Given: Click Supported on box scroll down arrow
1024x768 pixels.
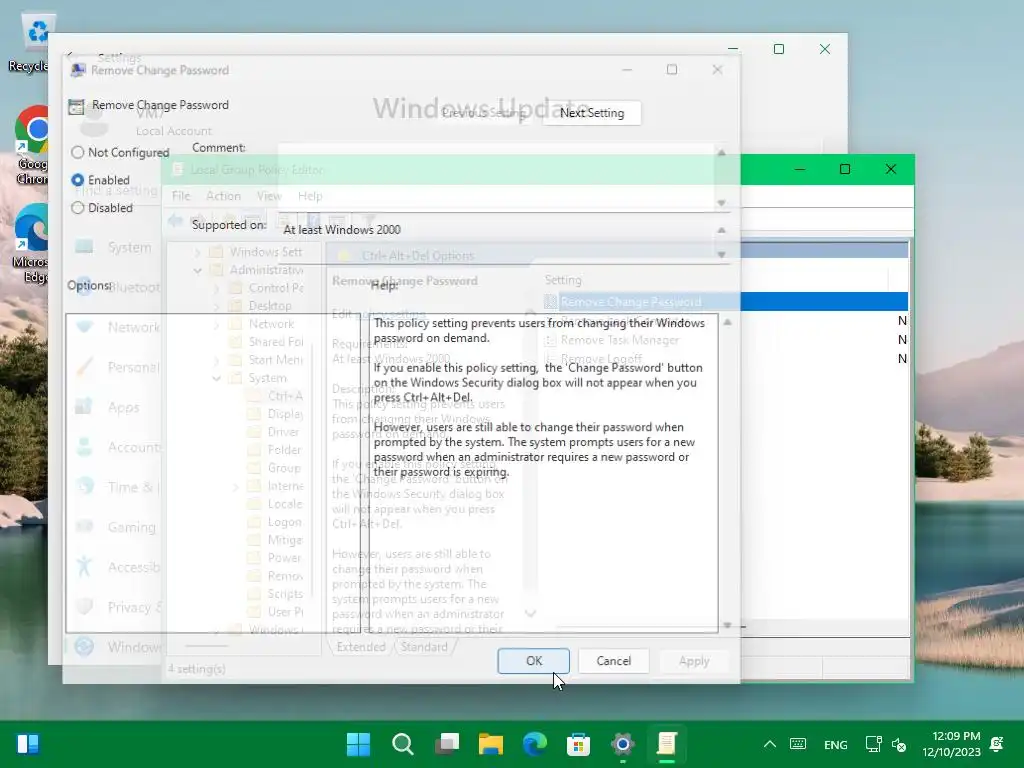Looking at the screenshot, I should tap(722, 255).
